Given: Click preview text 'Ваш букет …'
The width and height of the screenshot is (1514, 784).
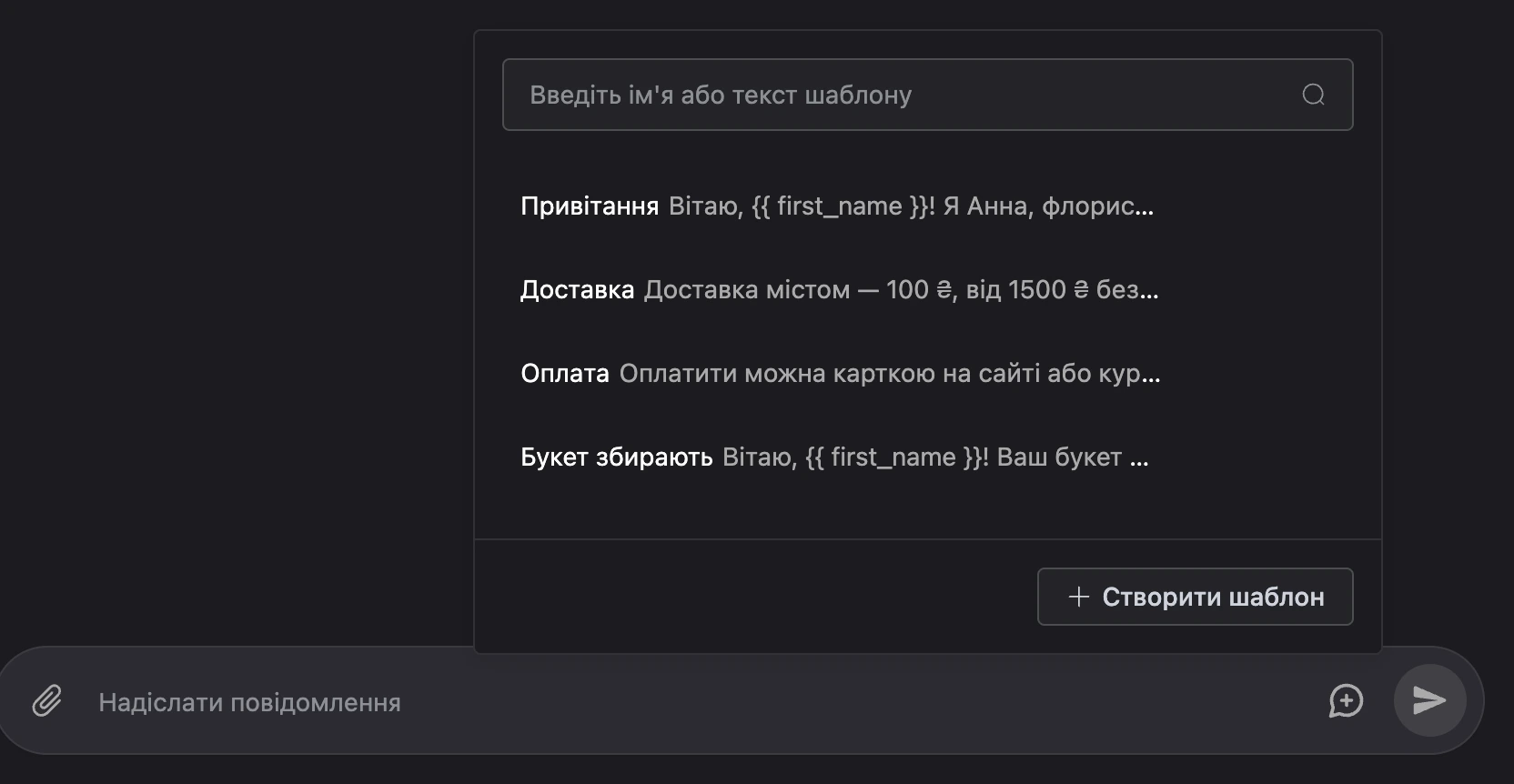Looking at the screenshot, I should [x=1073, y=457].
